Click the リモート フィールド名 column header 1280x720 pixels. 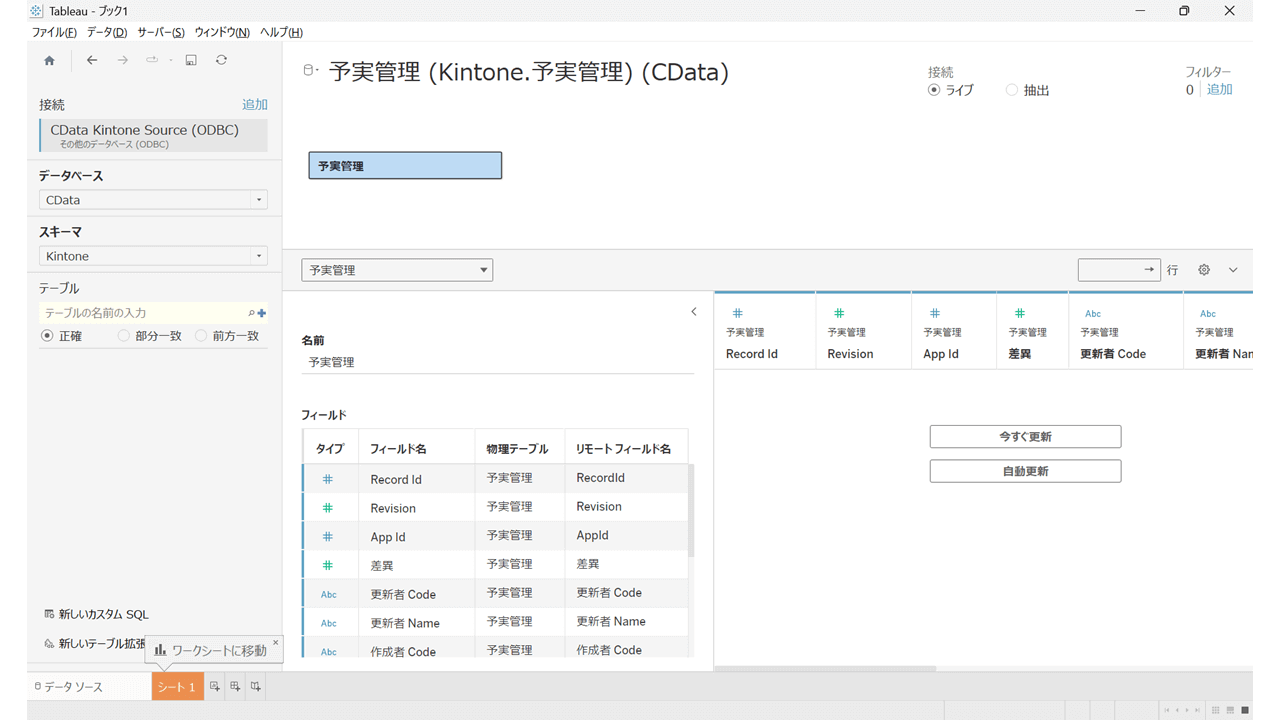(626, 449)
